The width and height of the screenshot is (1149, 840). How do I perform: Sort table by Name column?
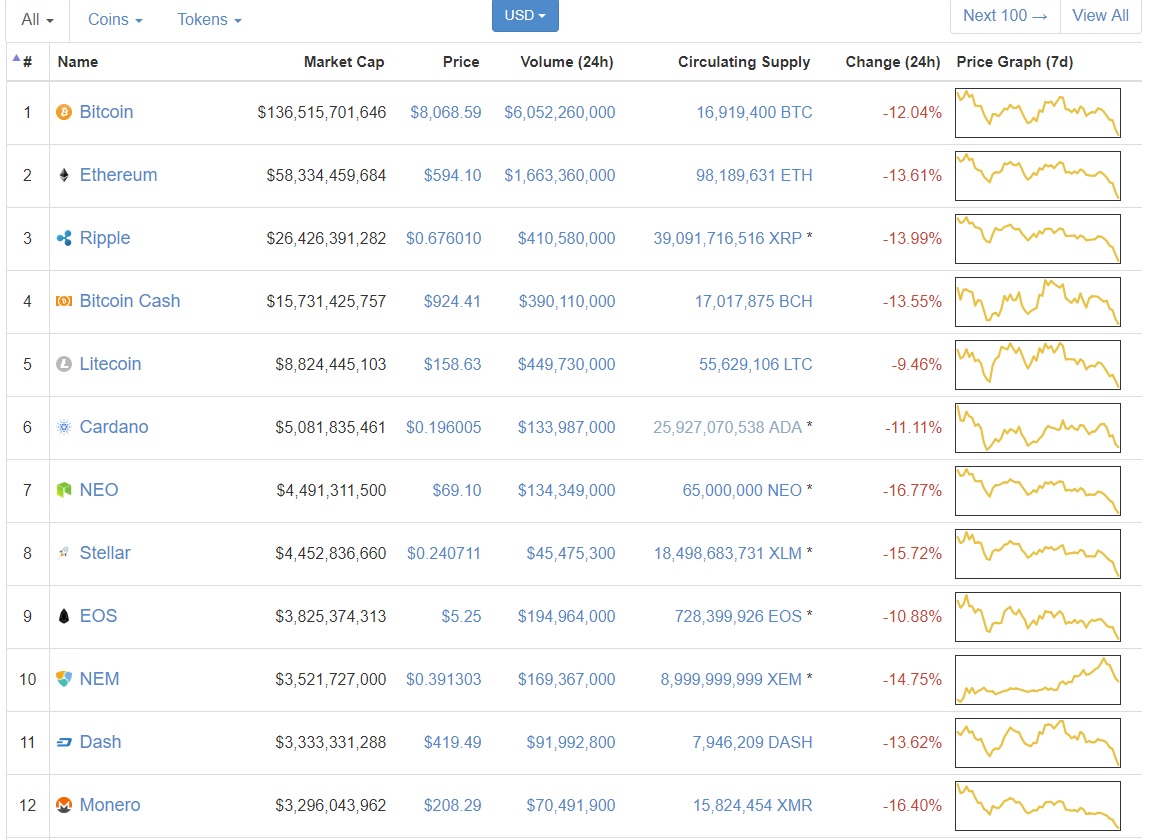pos(78,62)
